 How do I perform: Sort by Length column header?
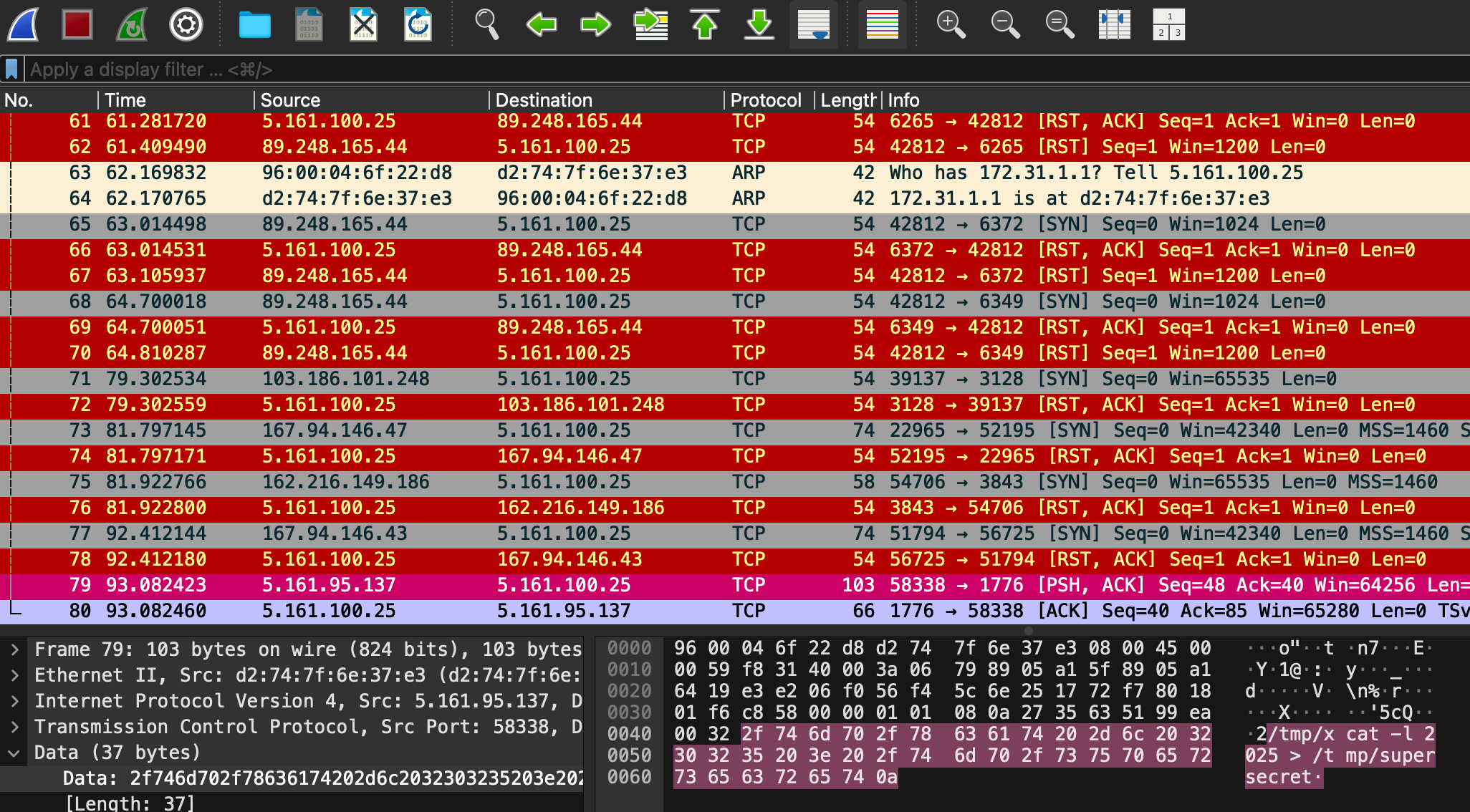pyautogui.click(x=848, y=100)
